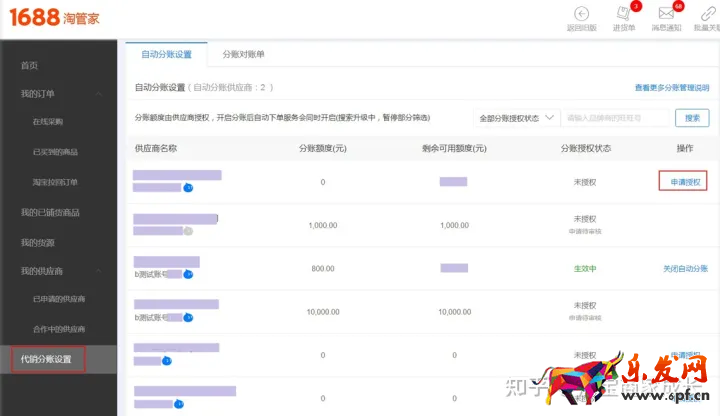Click the supplier Wangwang ID search field

pos(615,118)
